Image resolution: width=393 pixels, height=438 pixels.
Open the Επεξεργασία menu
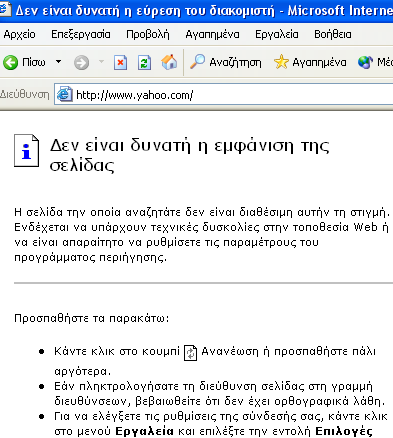click(x=81, y=34)
